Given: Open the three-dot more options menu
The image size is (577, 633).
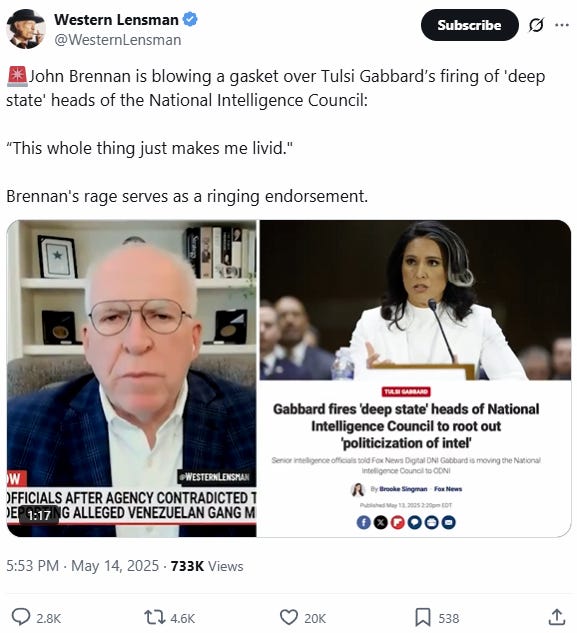Looking at the screenshot, I should [562, 25].
